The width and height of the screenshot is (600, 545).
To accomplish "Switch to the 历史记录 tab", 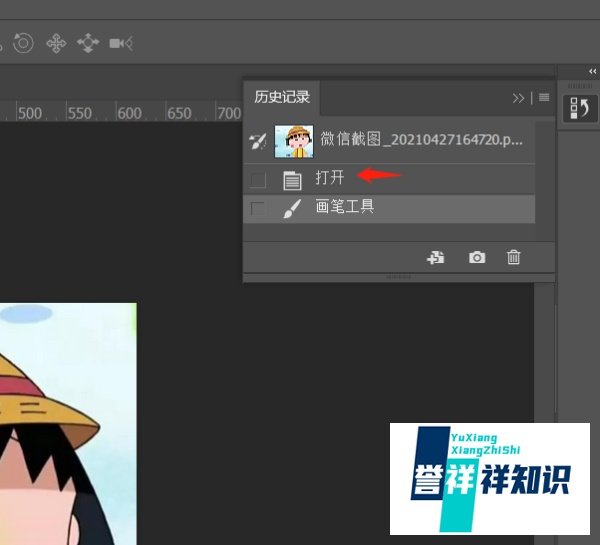I will tap(282, 97).
